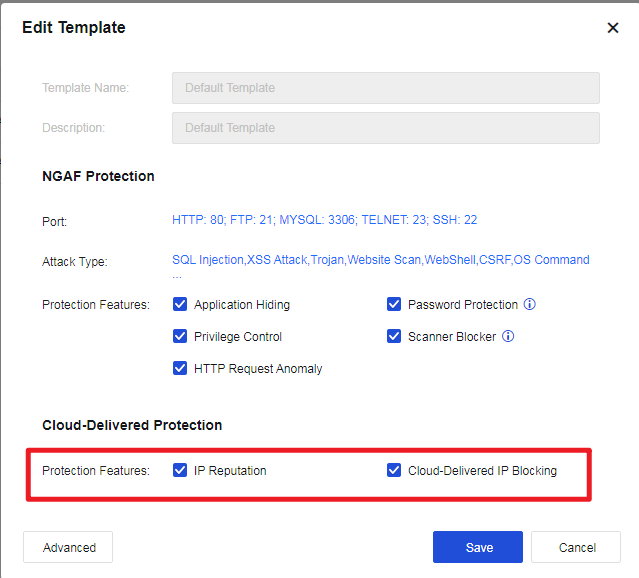Toggle the Scanner Blocker checkbox
The height and width of the screenshot is (578, 639).
pos(394,336)
